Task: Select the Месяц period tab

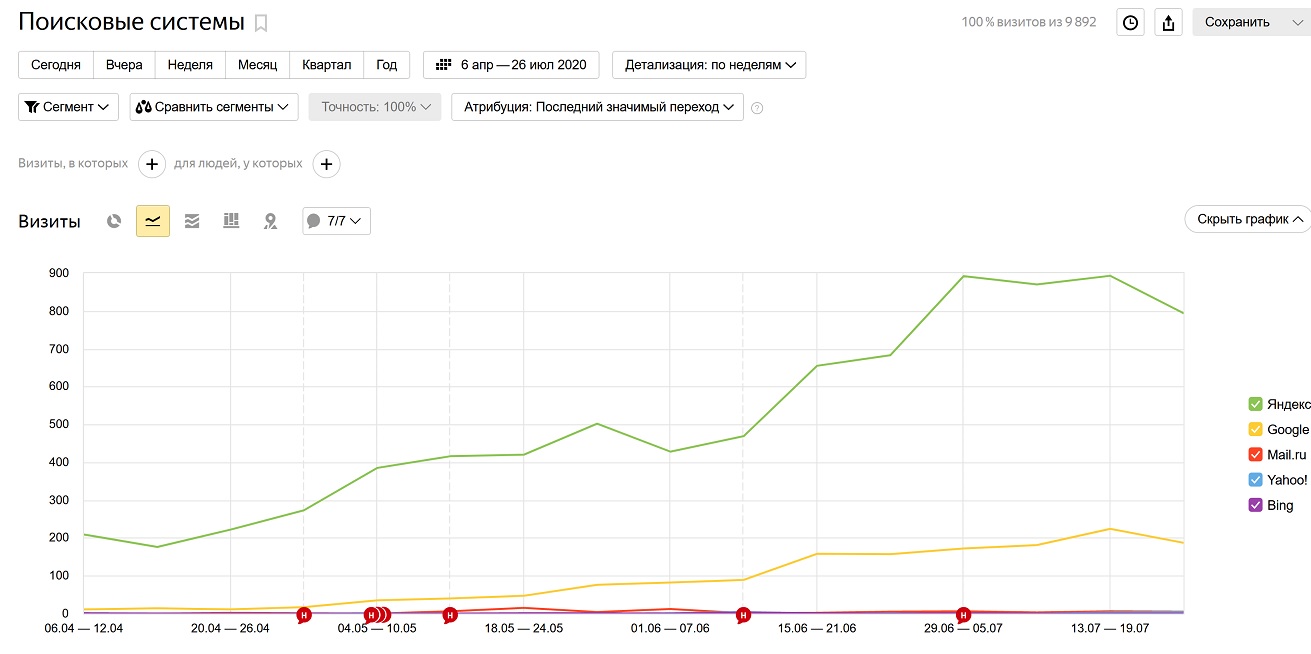Action: 257,65
